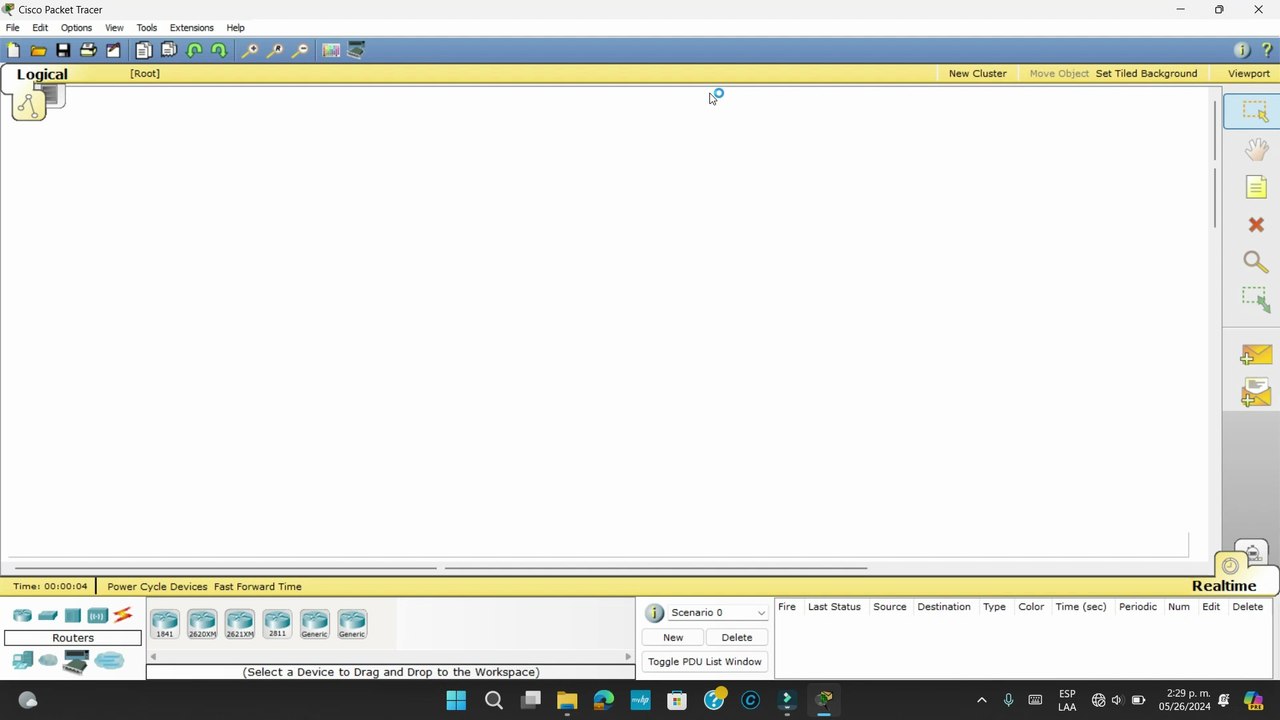
Task: Pick the 2620XM router model
Action: click(202, 624)
